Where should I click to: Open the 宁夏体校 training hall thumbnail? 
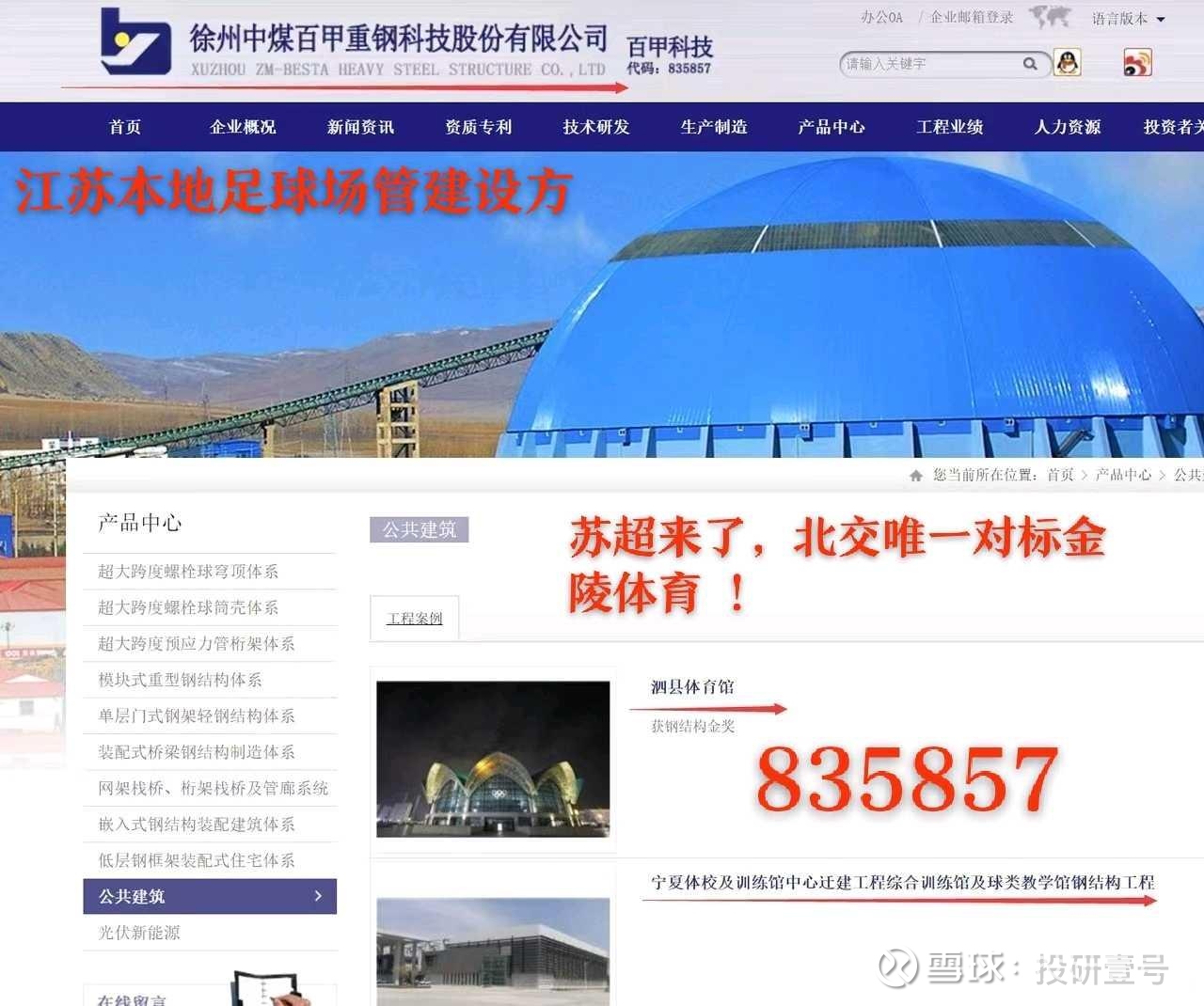(493, 951)
